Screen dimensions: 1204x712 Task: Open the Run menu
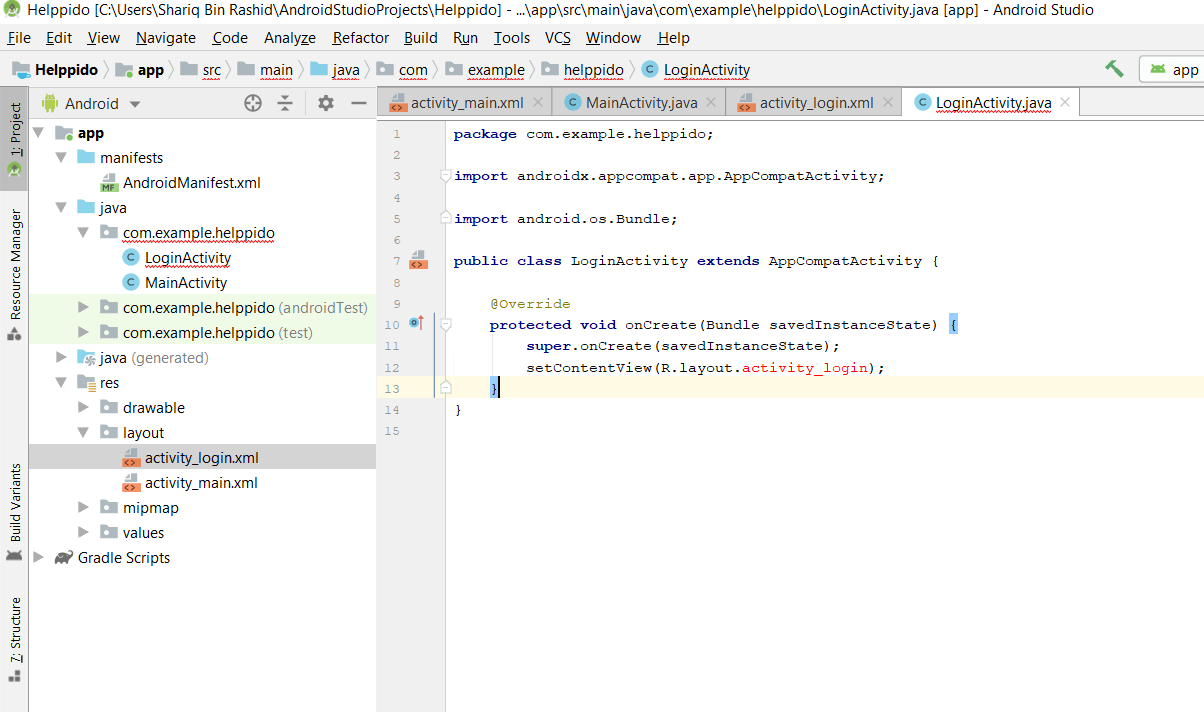coord(465,38)
